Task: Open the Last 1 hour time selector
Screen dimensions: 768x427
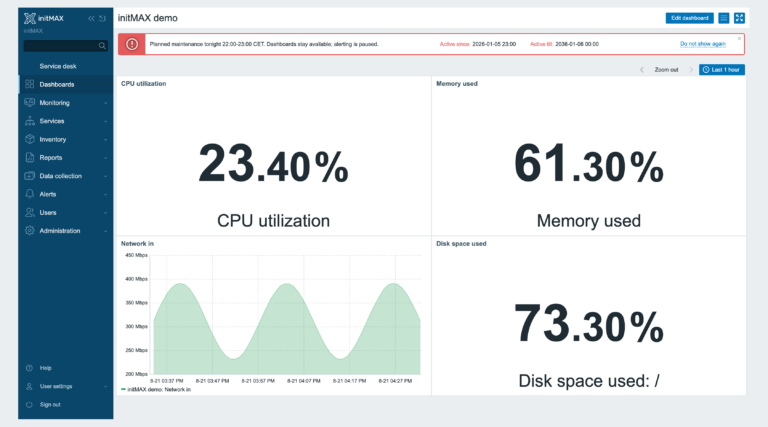Action: pos(721,70)
